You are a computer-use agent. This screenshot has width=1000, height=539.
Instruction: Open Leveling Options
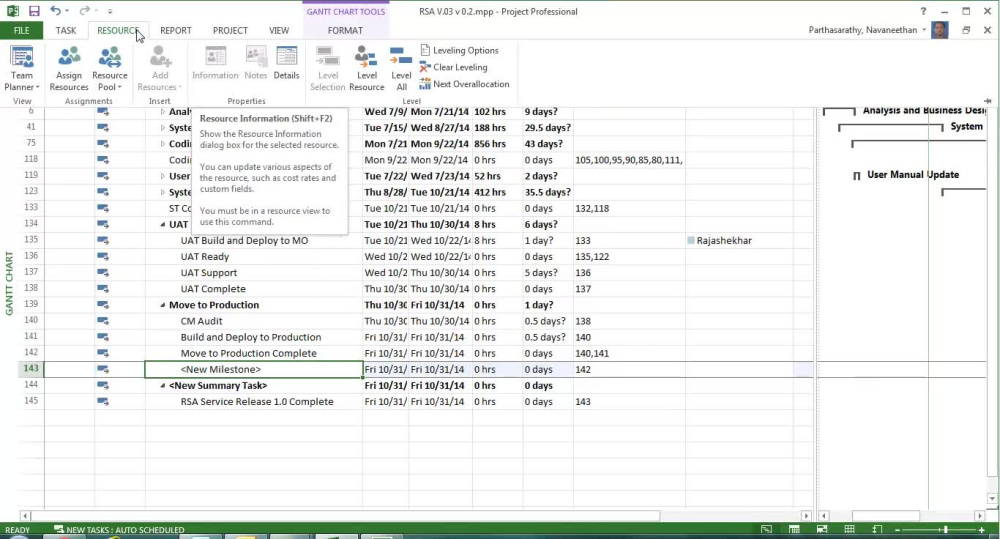pyautogui.click(x=459, y=50)
